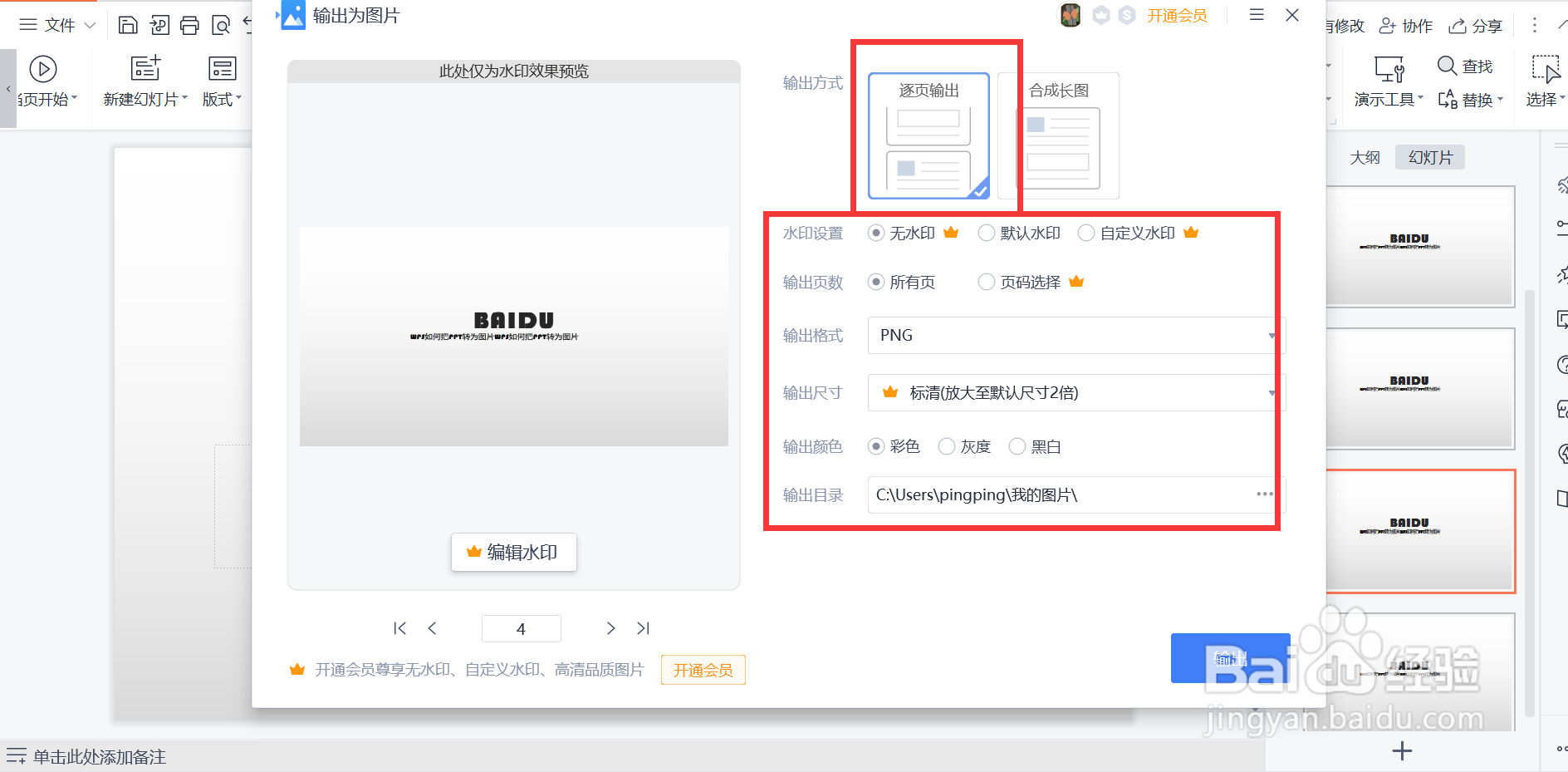Image resolution: width=1568 pixels, height=772 pixels.
Task: Choose Grayscale (灰度) output radio
Action: point(946,446)
